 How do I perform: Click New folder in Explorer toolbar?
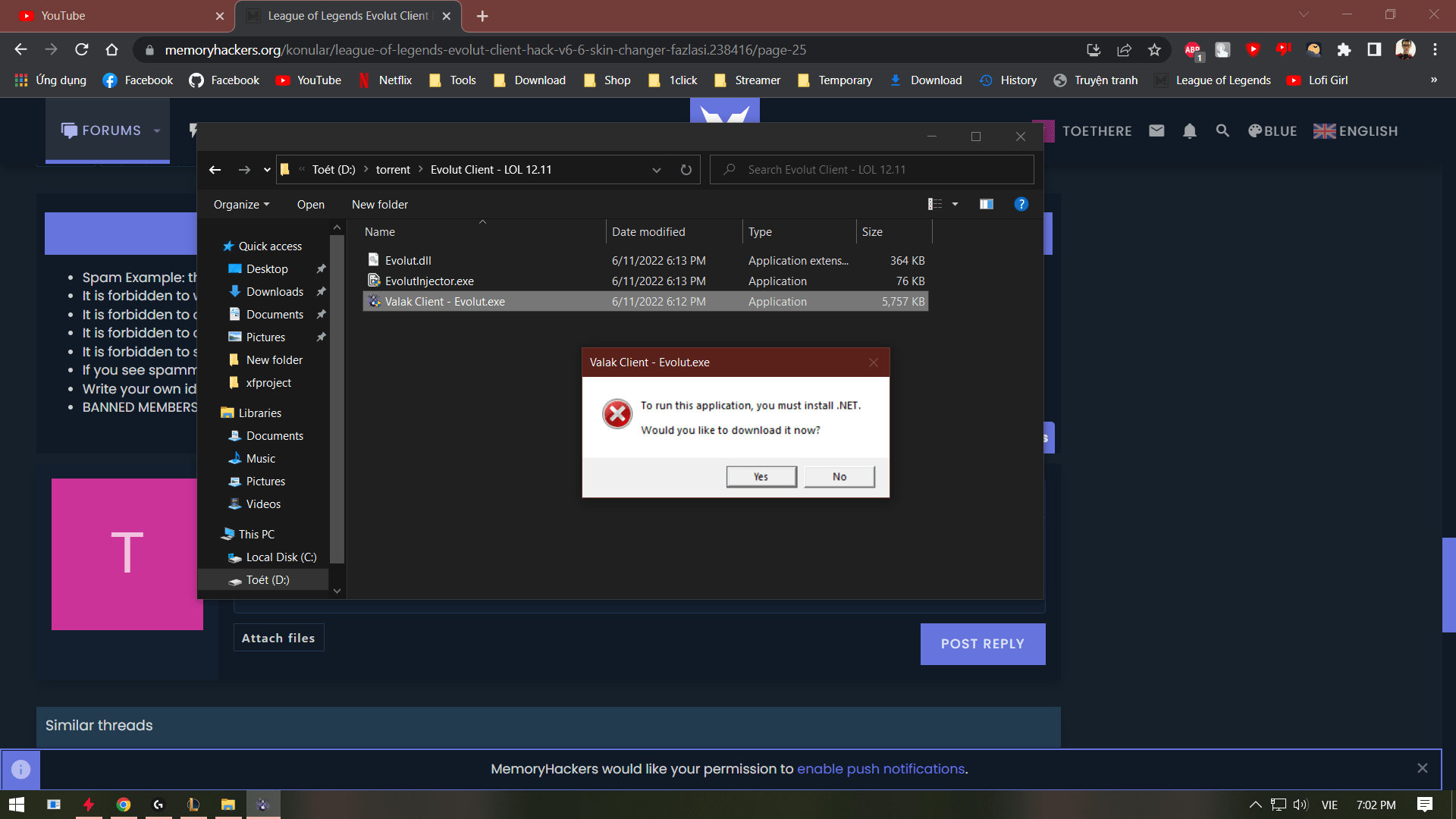[380, 205]
